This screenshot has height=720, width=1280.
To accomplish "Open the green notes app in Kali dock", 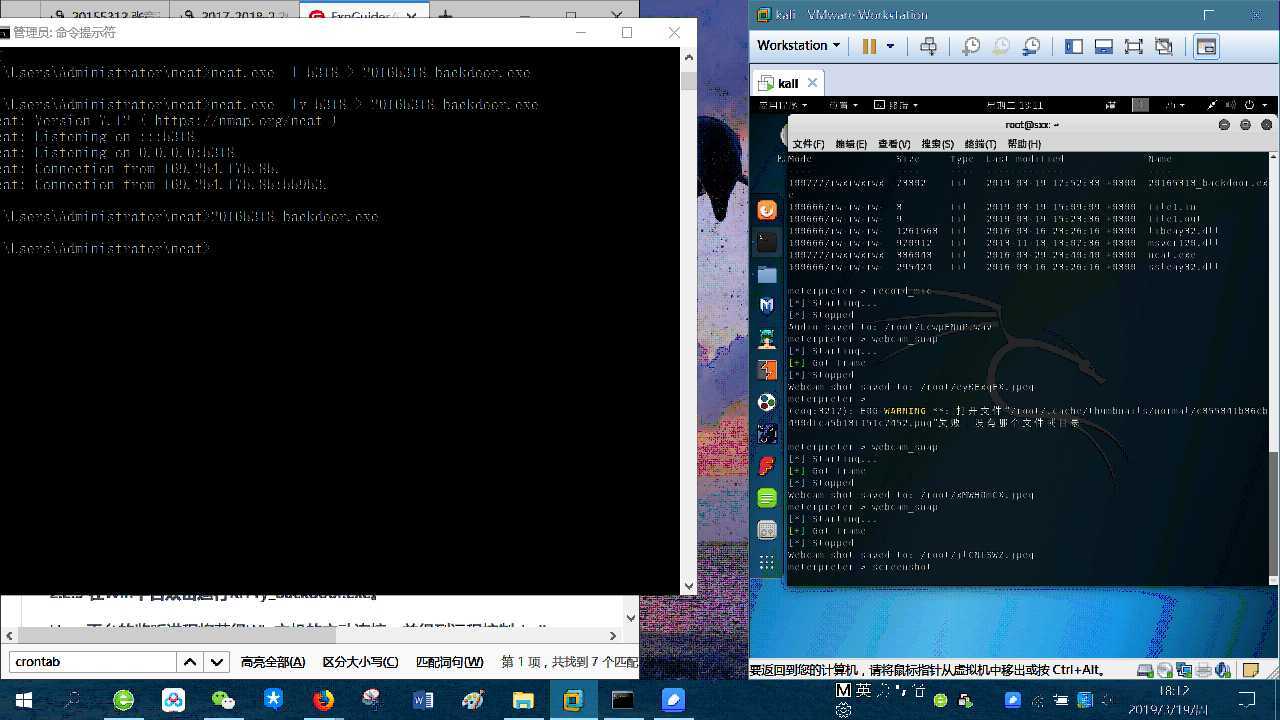I will (767, 498).
